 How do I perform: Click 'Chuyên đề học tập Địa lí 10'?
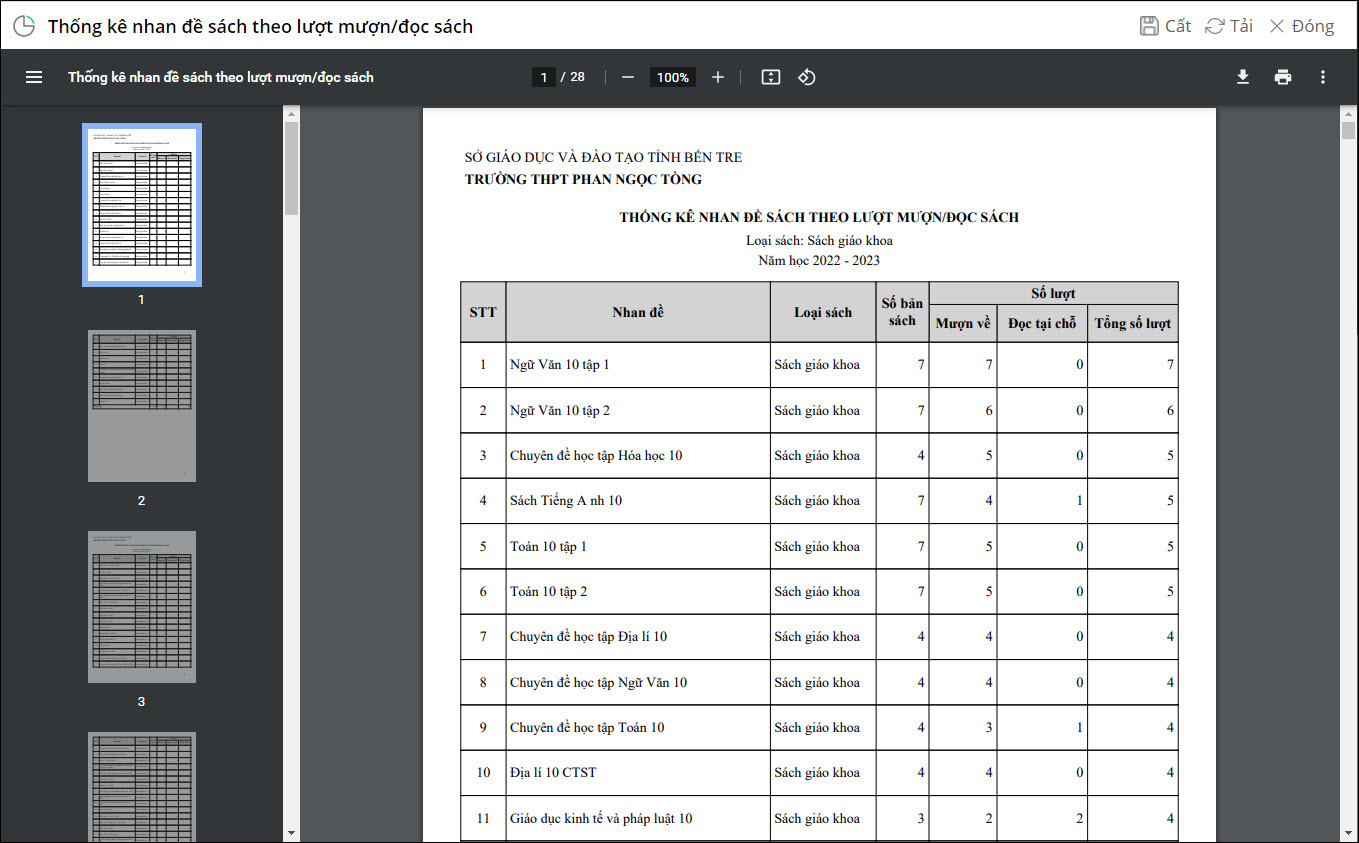click(x=588, y=636)
